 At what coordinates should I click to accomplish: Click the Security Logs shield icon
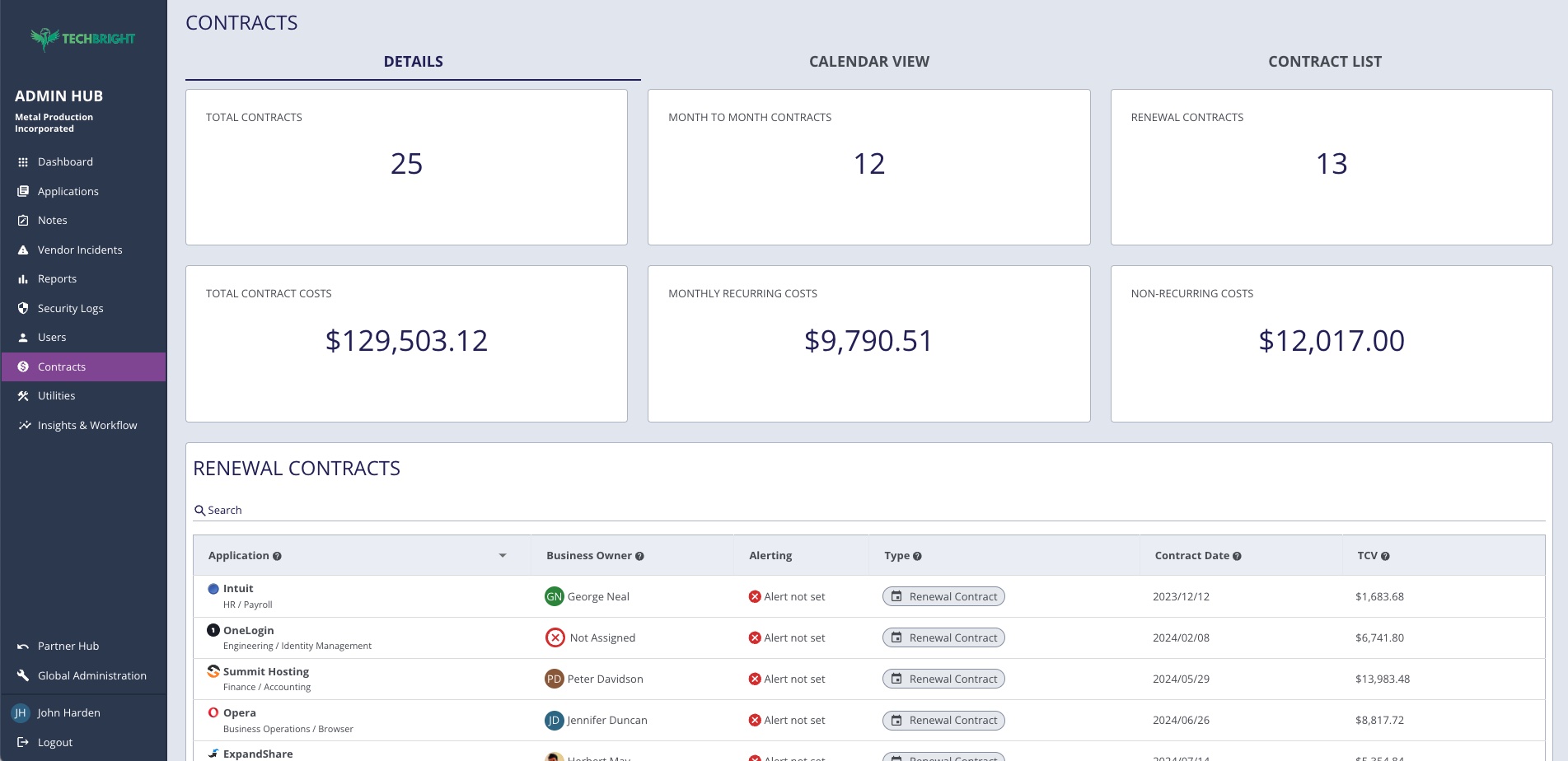click(x=23, y=308)
